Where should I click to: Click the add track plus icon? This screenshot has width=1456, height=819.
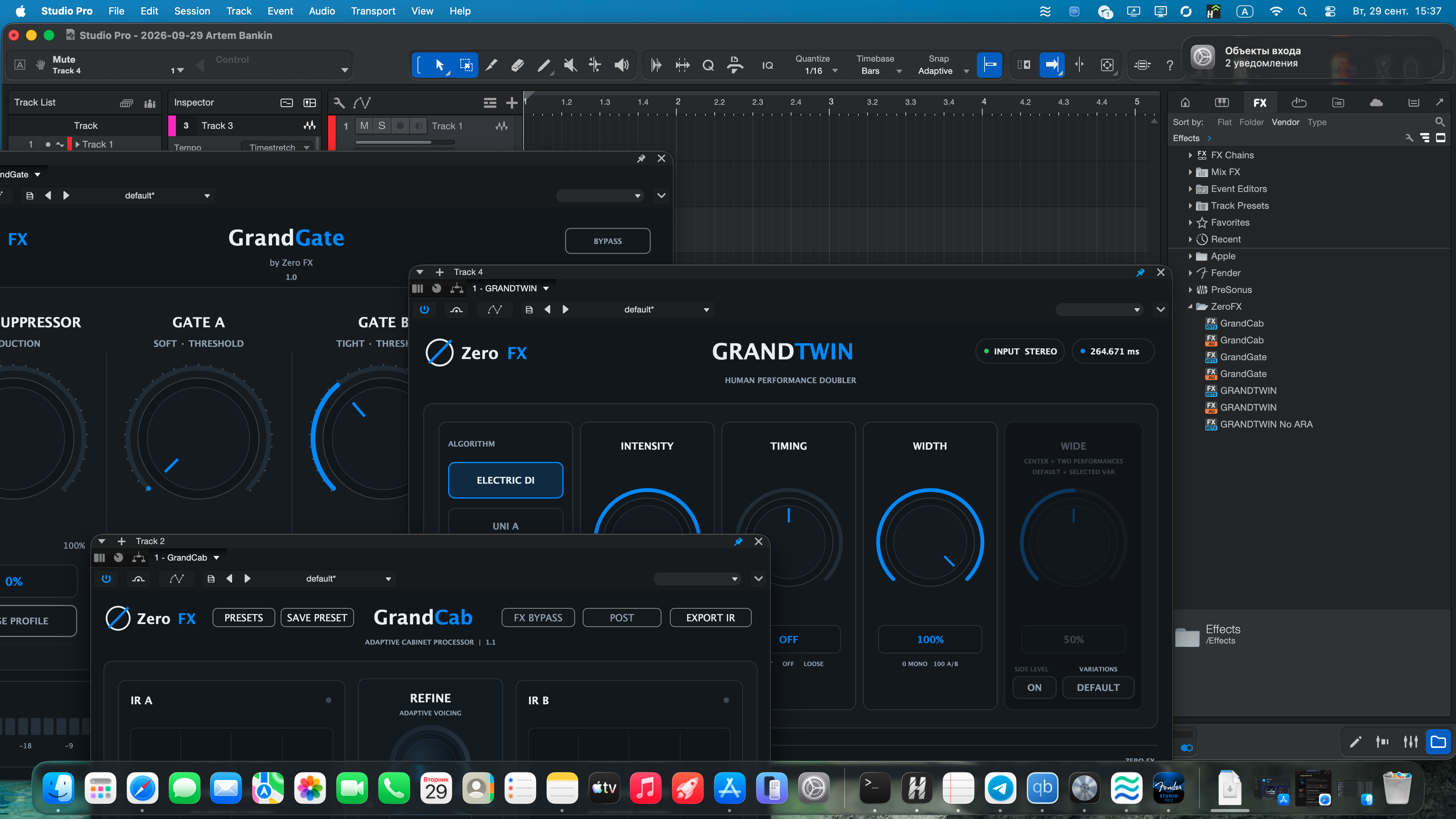click(x=512, y=102)
